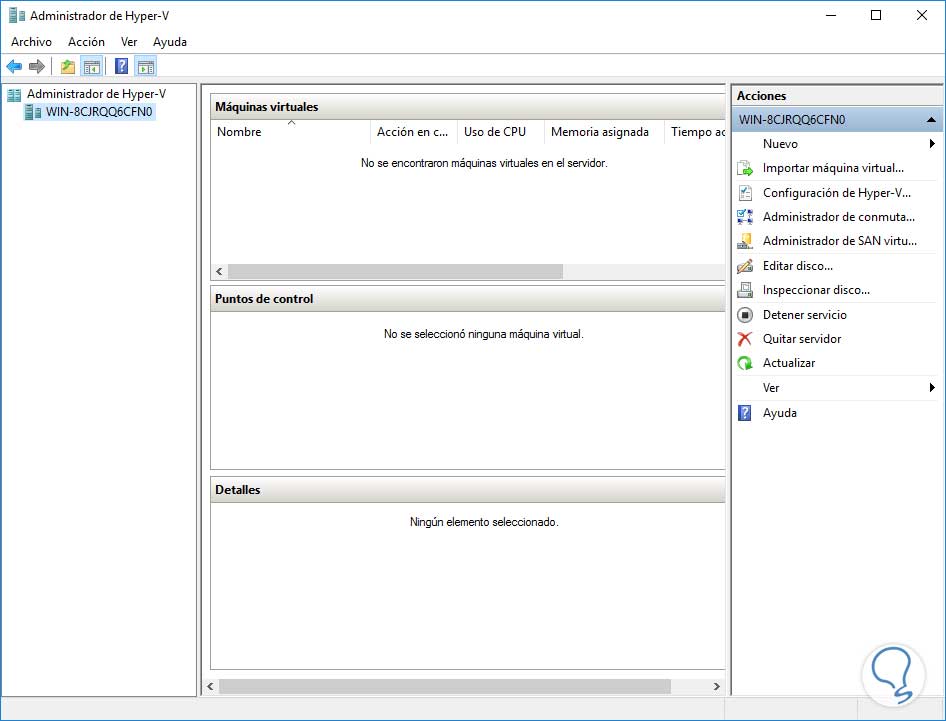The width and height of the screenshot is (946, 721).
Task: Click Nuevo action label
Action: click(x=780, y=144)
